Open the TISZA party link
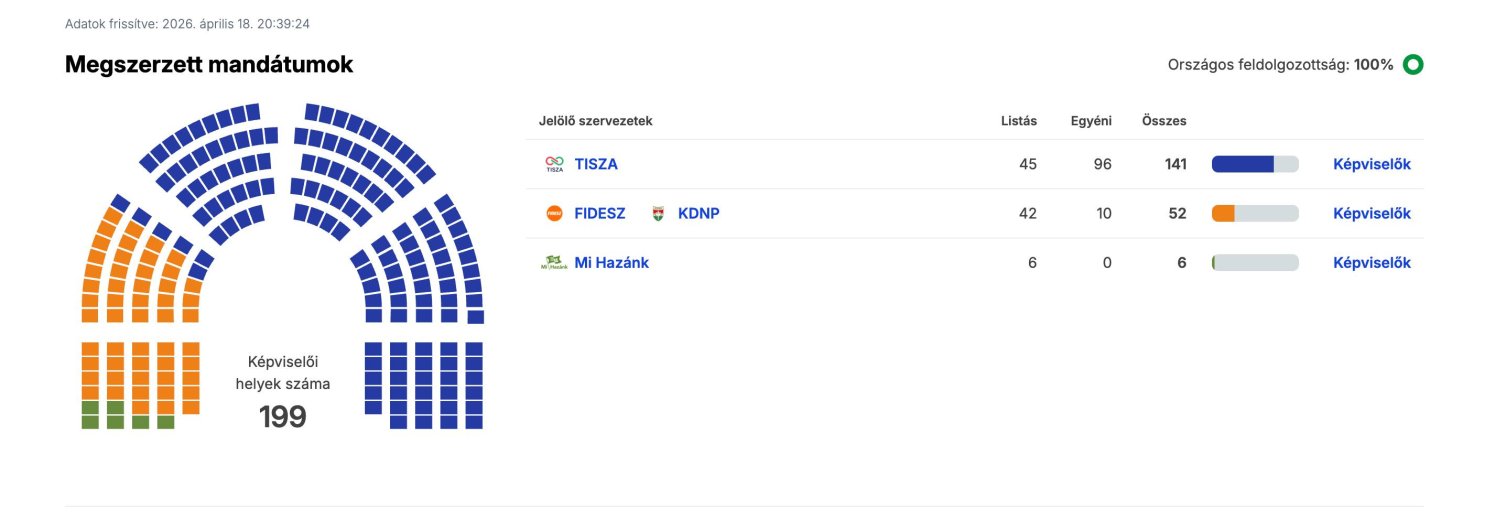Screen dimensions: 1495x520 (596, 164)
